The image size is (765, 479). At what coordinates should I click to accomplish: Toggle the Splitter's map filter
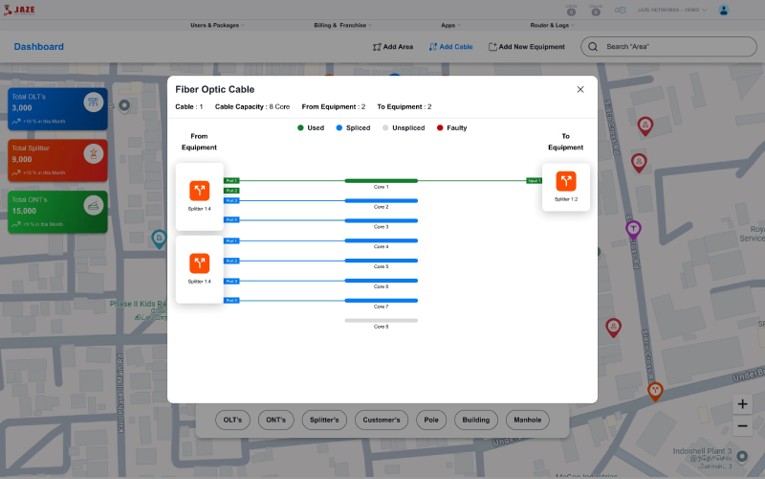coord(324,420)
